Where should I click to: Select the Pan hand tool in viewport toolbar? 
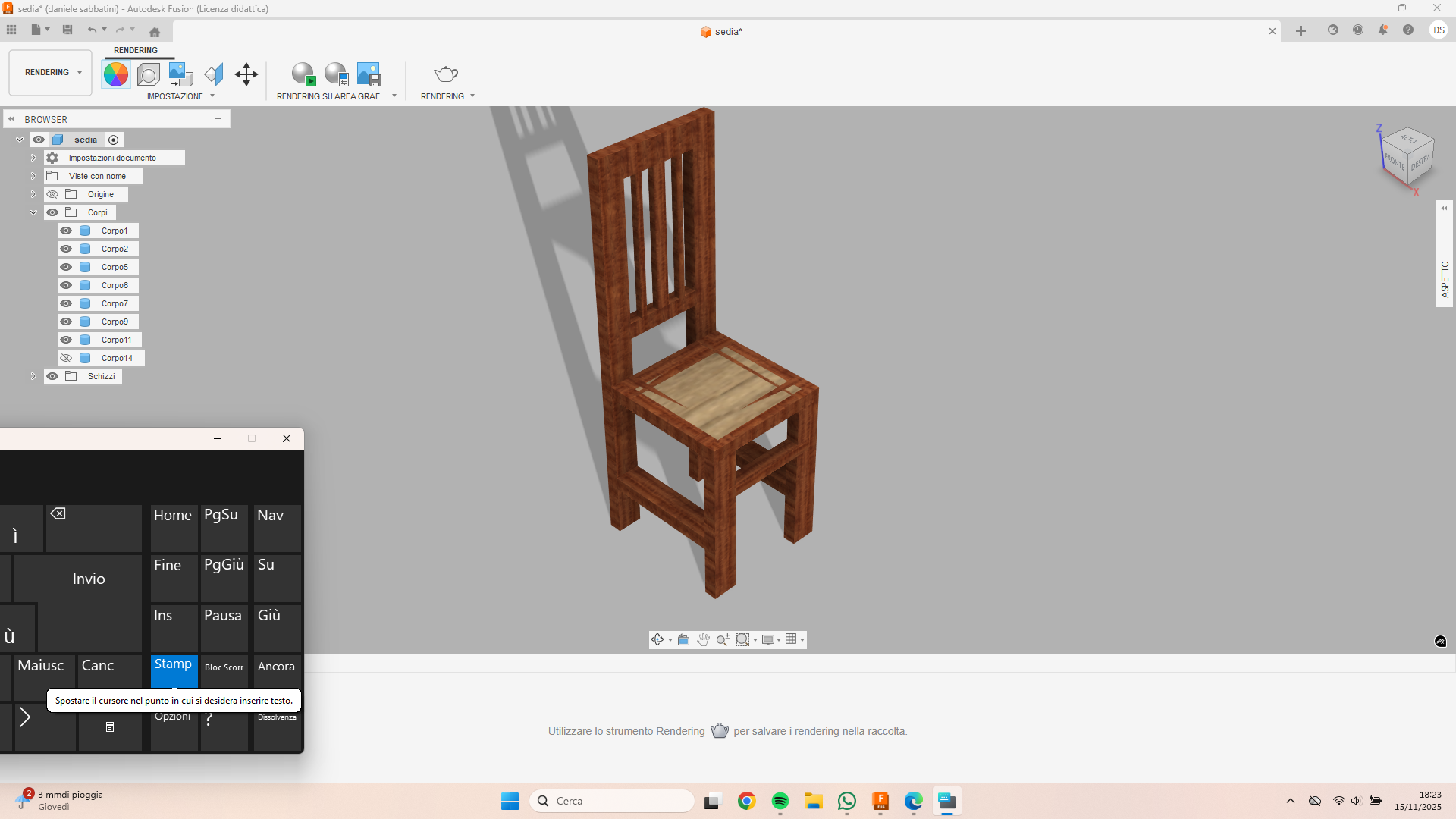point(703,639)
